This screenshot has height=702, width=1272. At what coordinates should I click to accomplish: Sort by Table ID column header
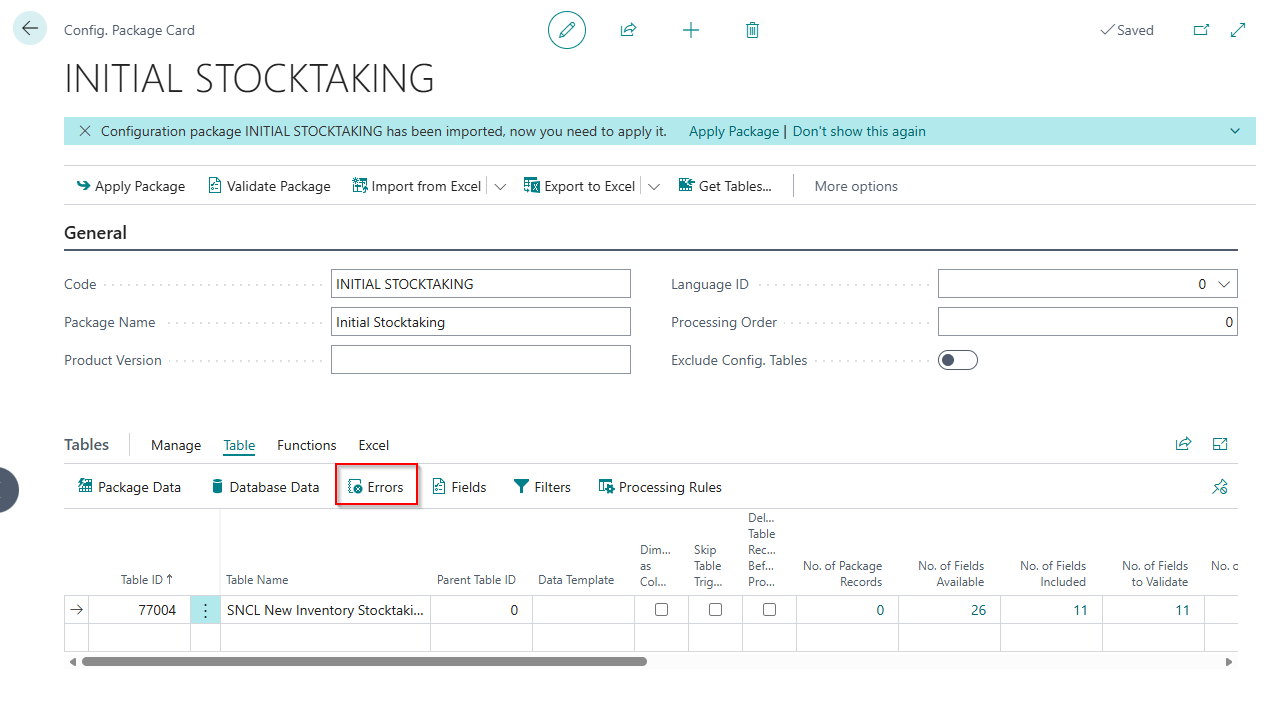pos(146,579)
